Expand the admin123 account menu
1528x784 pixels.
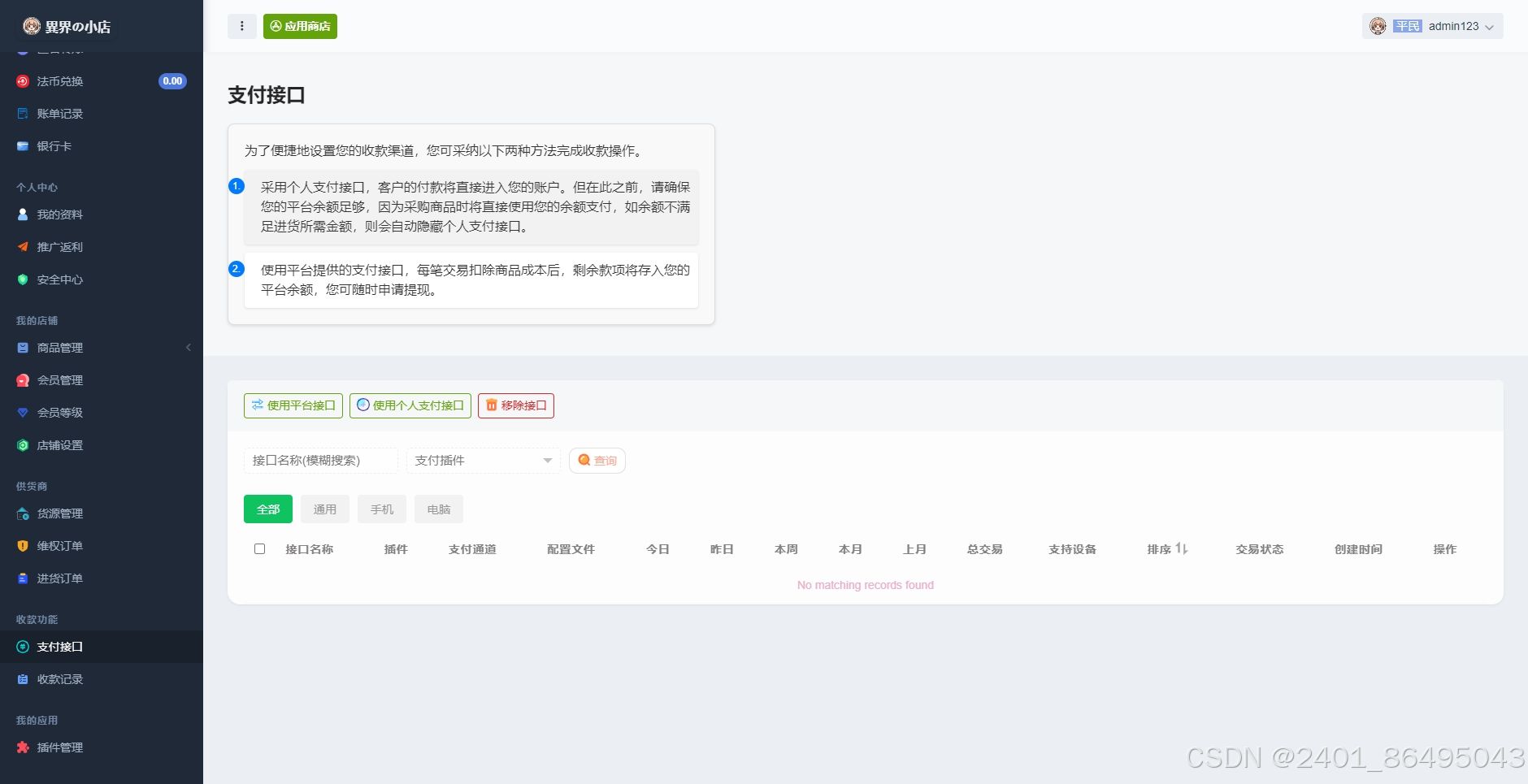pos(1454,26)
